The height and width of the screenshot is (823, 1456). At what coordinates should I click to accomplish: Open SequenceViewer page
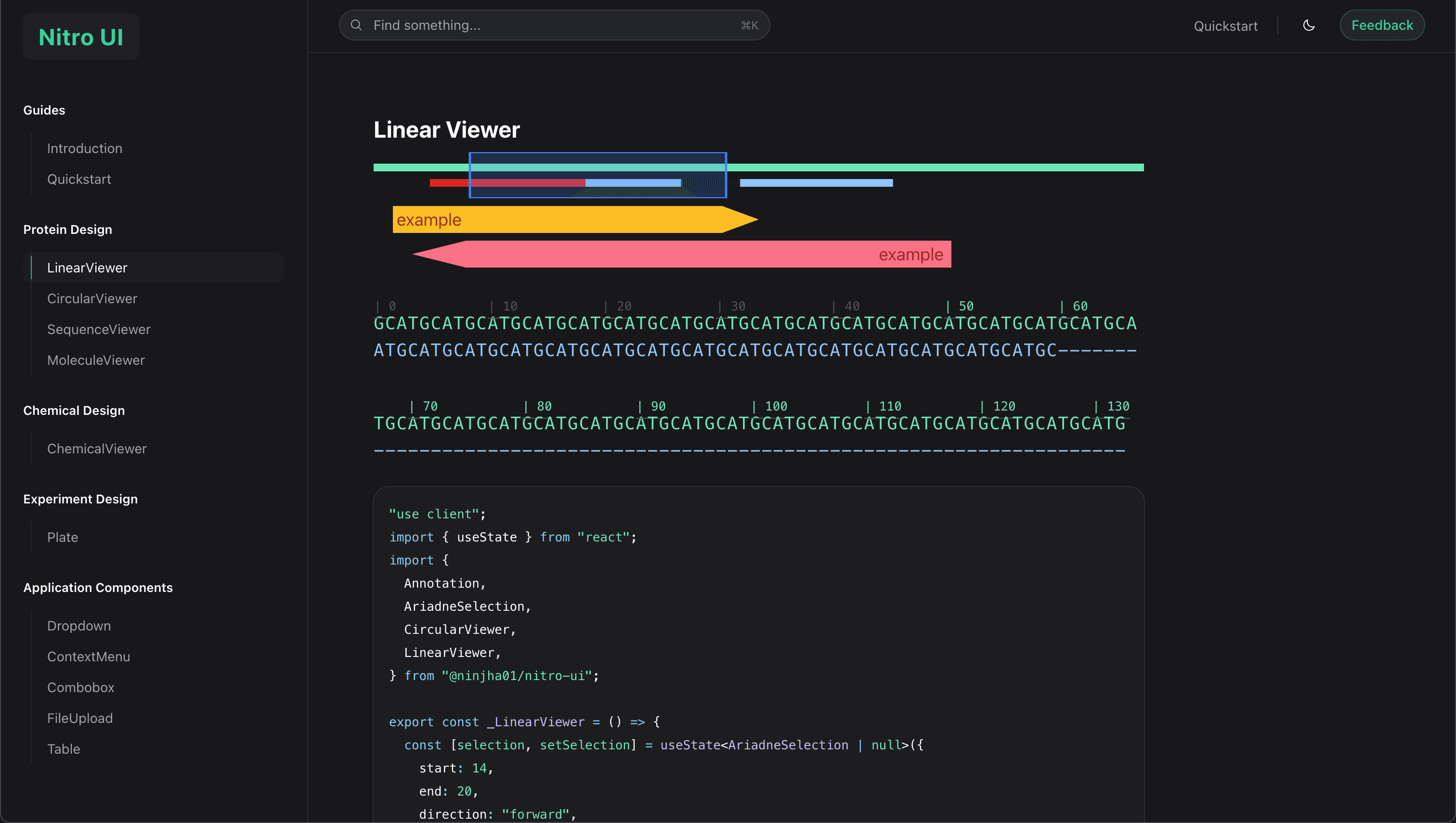click(x=99, y=329)
